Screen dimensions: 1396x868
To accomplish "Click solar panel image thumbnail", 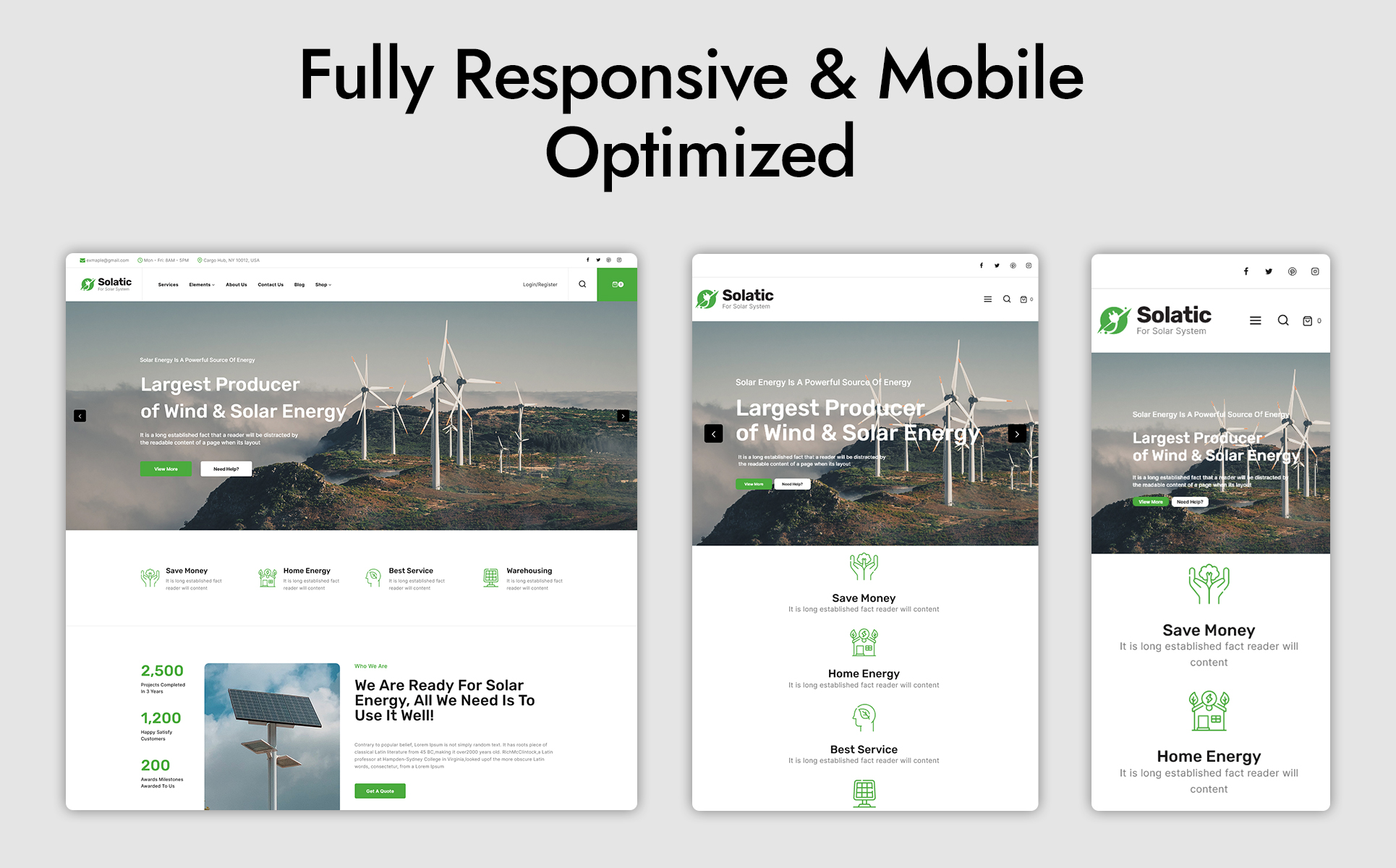I will pyautogui.click(x=272, y=734).
